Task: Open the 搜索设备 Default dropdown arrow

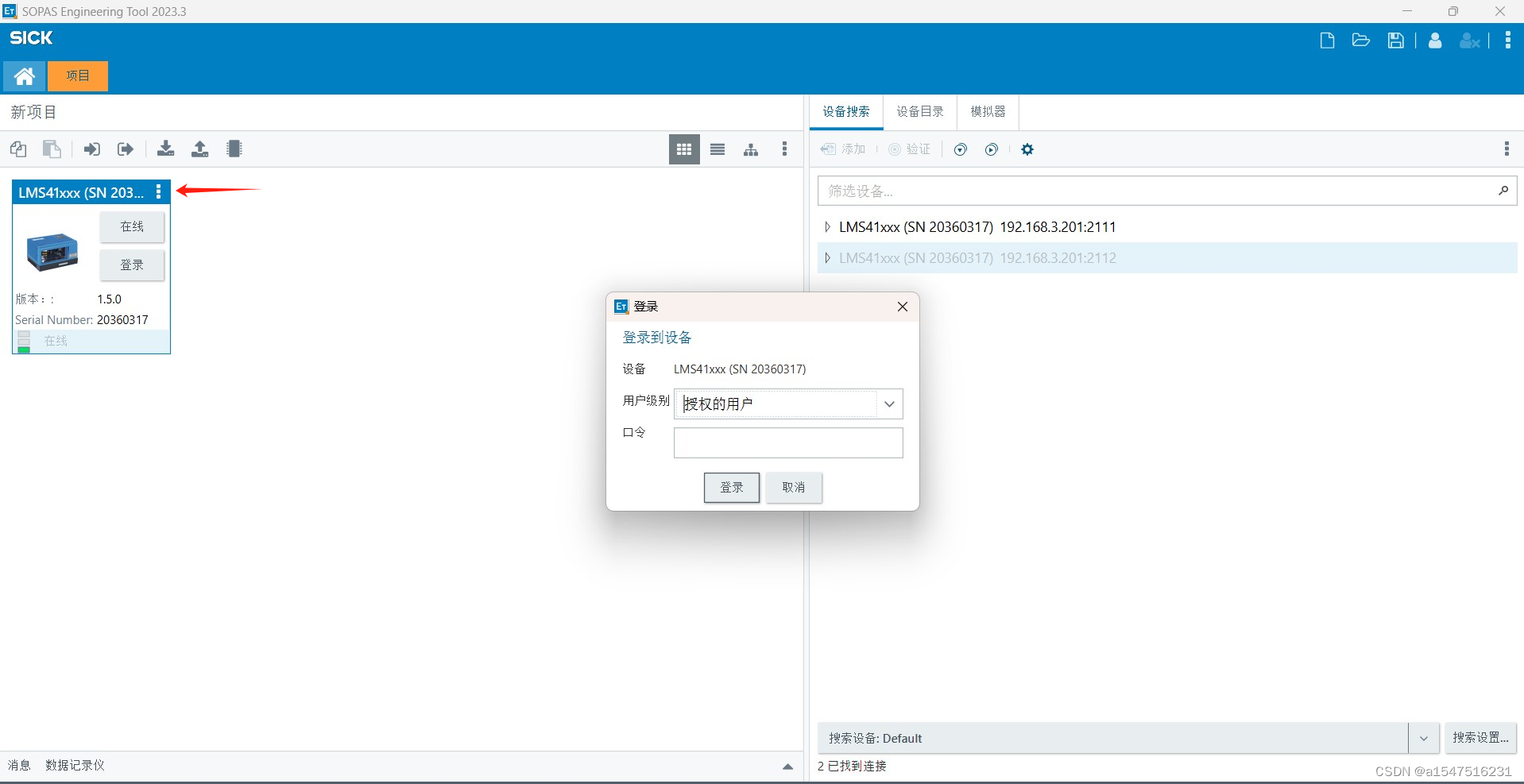Action: pyautogui.click(x=1424, y=739)
